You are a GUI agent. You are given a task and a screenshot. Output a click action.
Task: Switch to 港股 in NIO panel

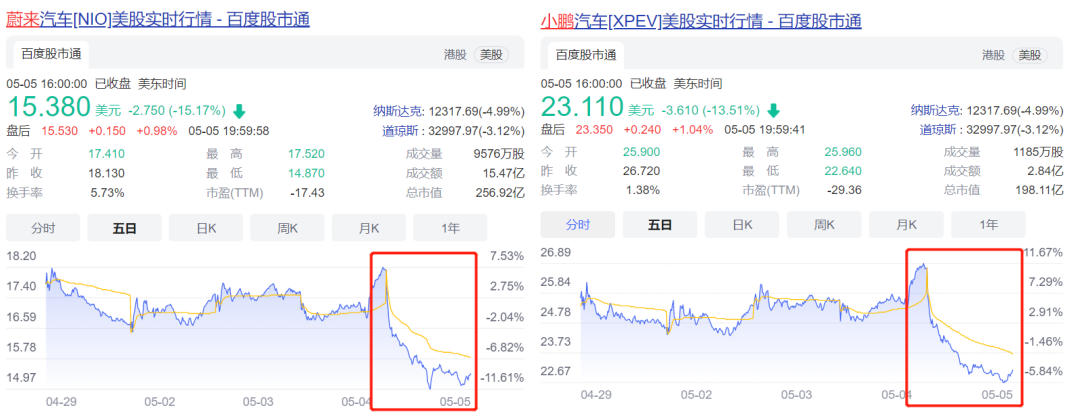coord(455,55)
